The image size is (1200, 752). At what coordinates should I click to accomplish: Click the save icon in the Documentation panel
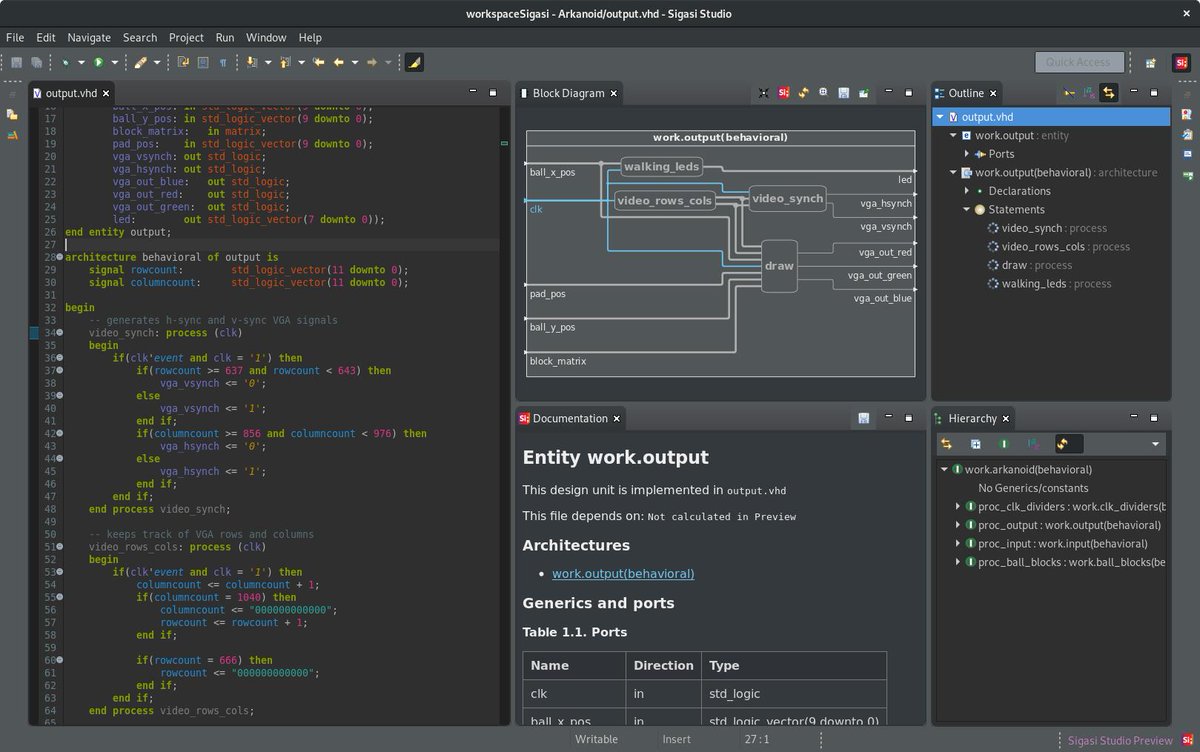pos(863,418)
